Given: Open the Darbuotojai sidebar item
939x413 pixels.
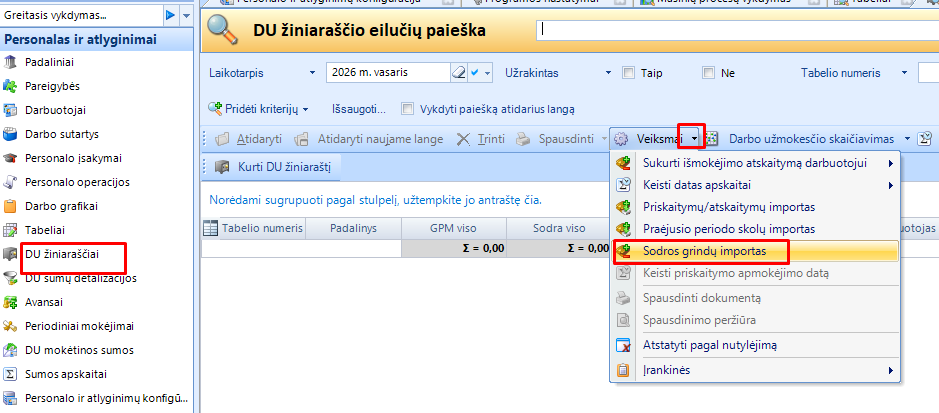Looking at the screenshot, I should [x=55, y=110].
